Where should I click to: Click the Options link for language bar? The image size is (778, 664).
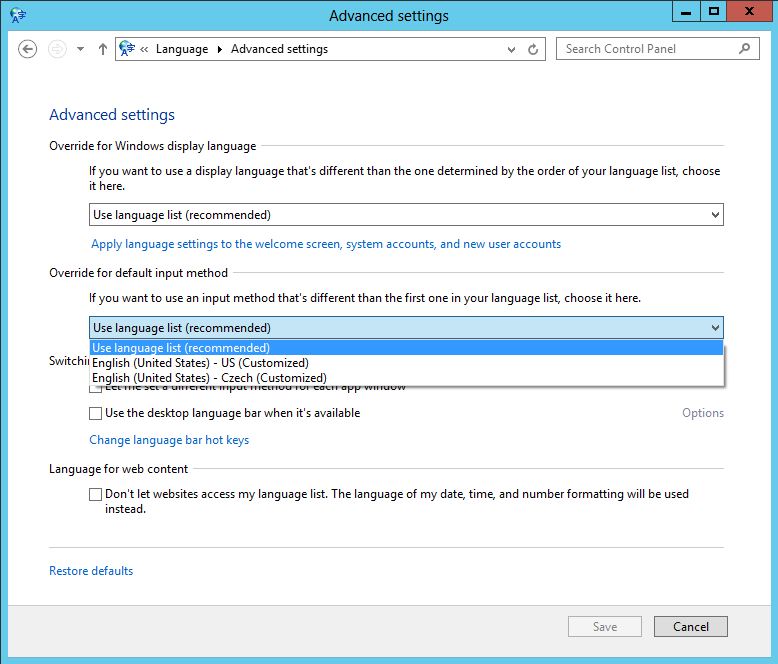[703, 413]
